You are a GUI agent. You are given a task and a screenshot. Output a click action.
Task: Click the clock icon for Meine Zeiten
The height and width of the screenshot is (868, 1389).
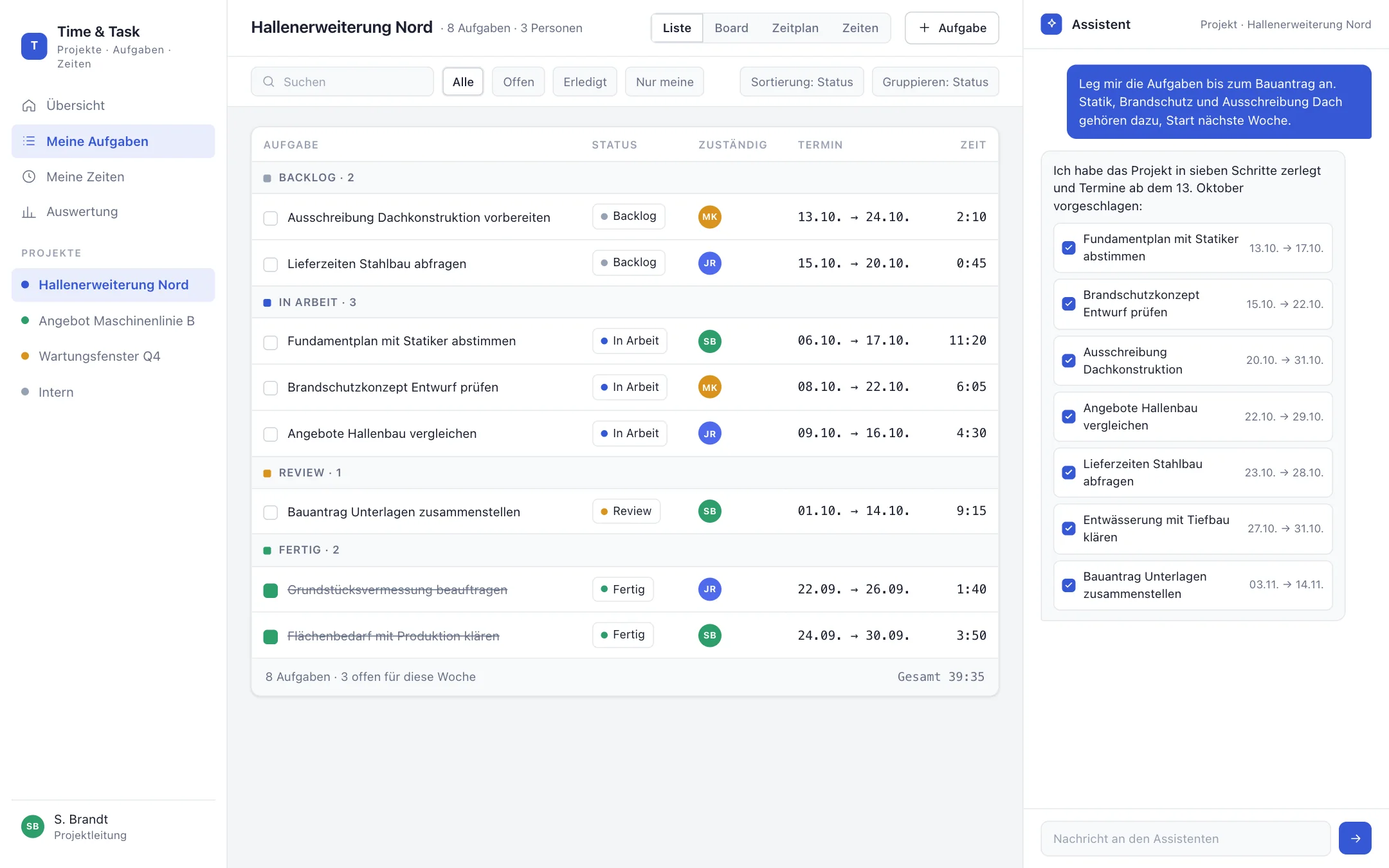29,176
